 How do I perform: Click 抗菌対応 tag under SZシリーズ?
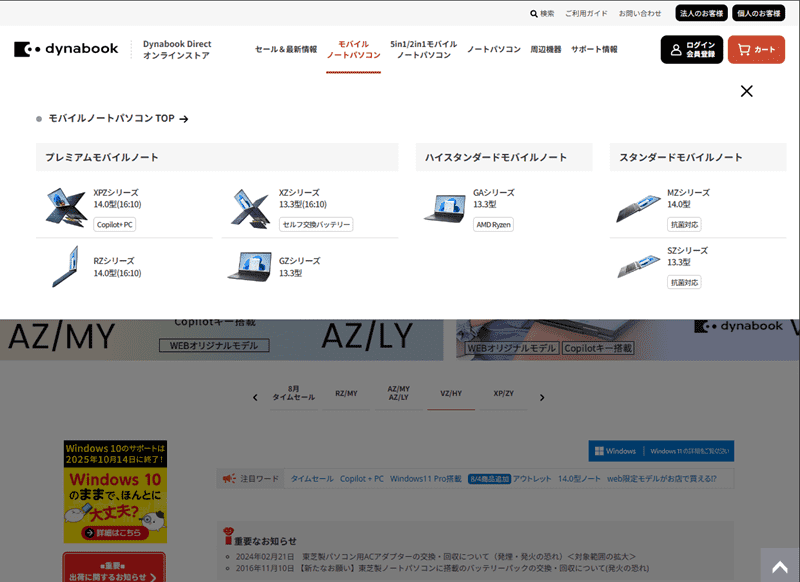(x=684, y=282)
